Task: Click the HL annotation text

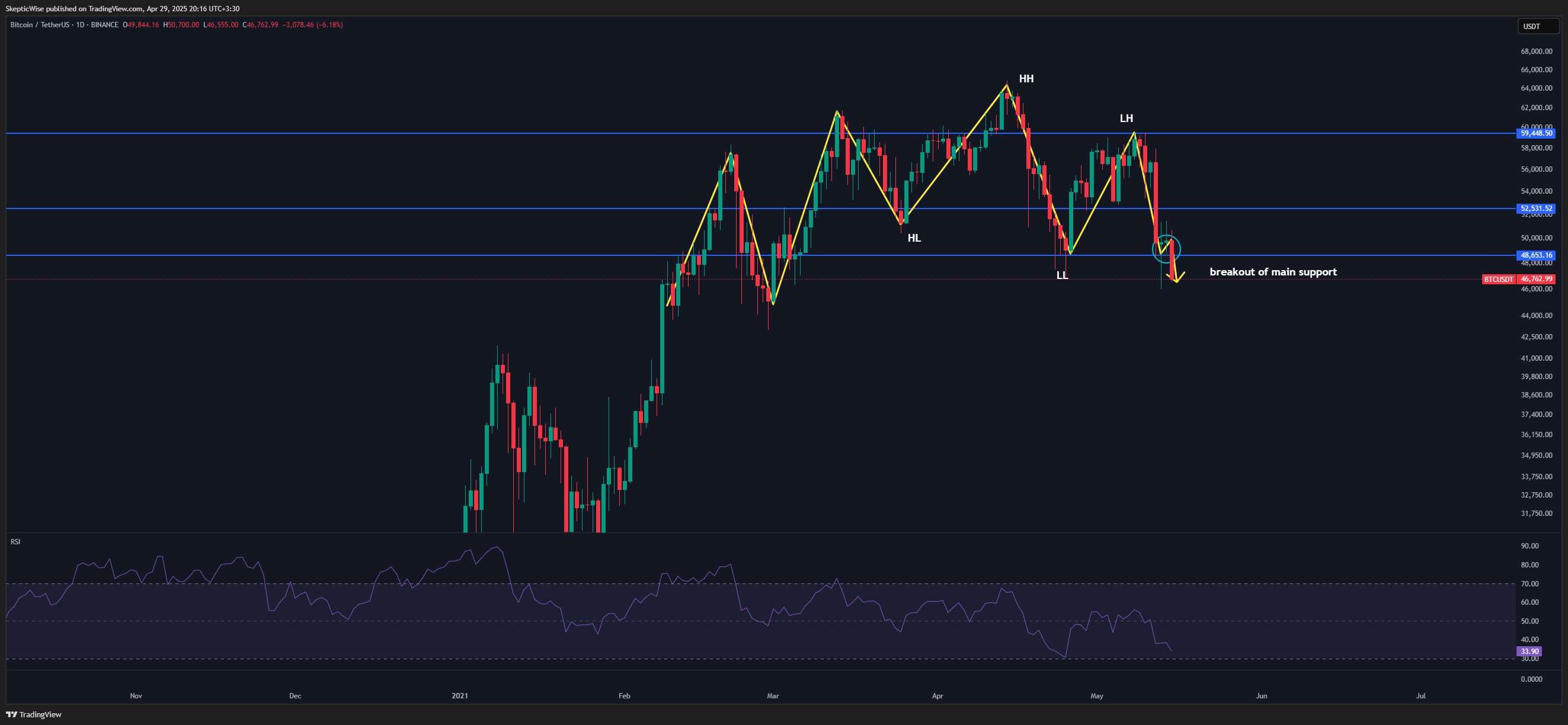Action: [914, 238]
